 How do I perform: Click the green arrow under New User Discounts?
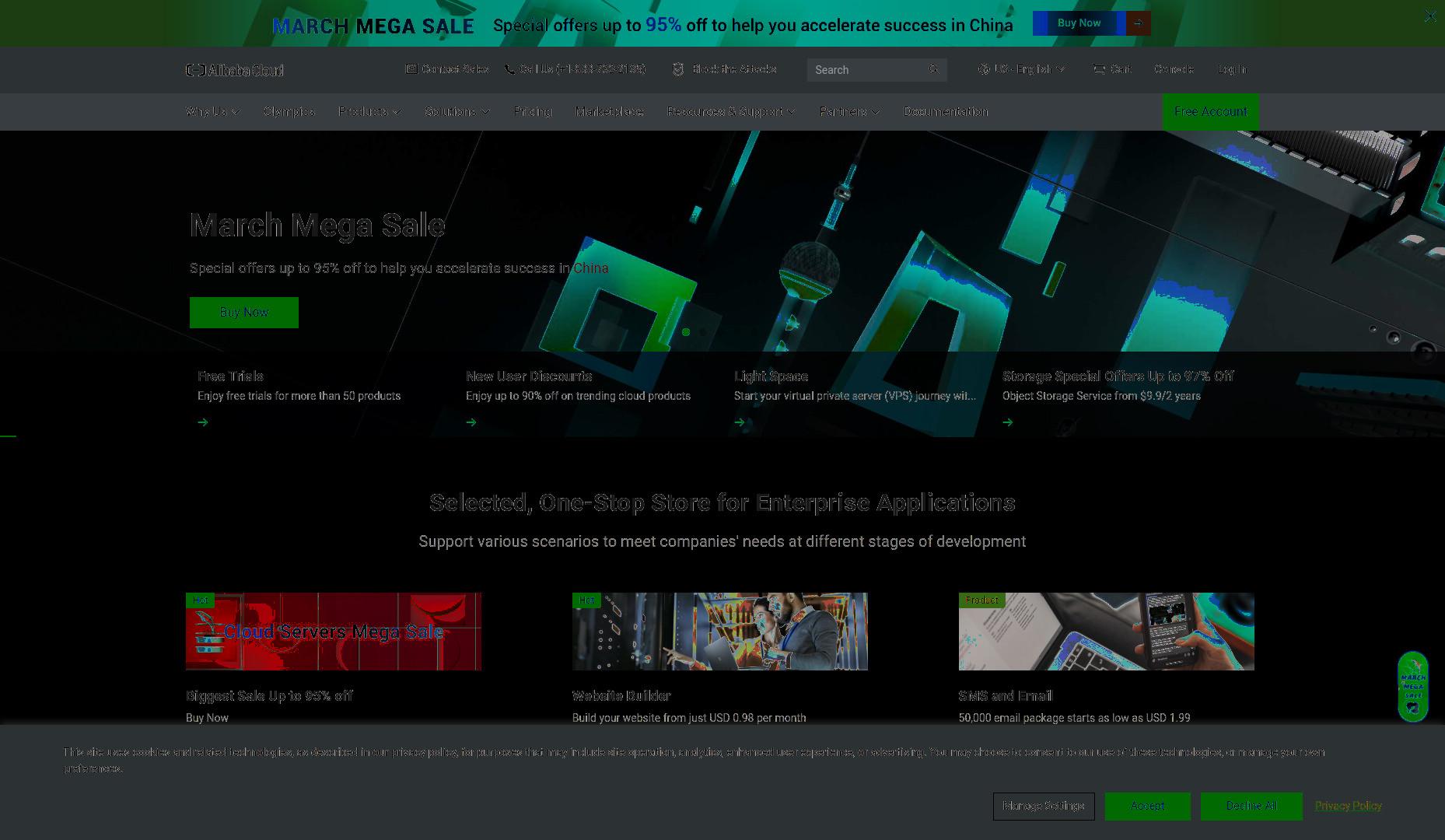[471, 422]
